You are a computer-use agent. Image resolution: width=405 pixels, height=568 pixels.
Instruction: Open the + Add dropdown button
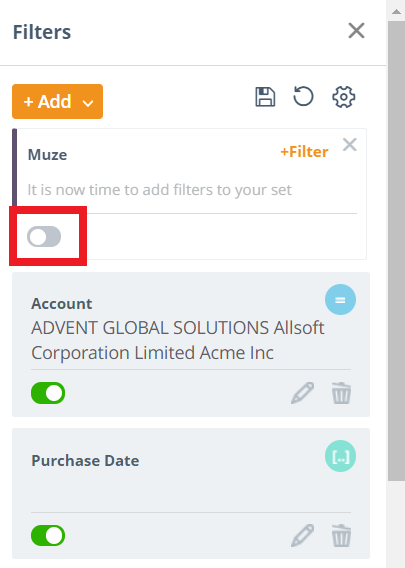click(x=58, y=101)
